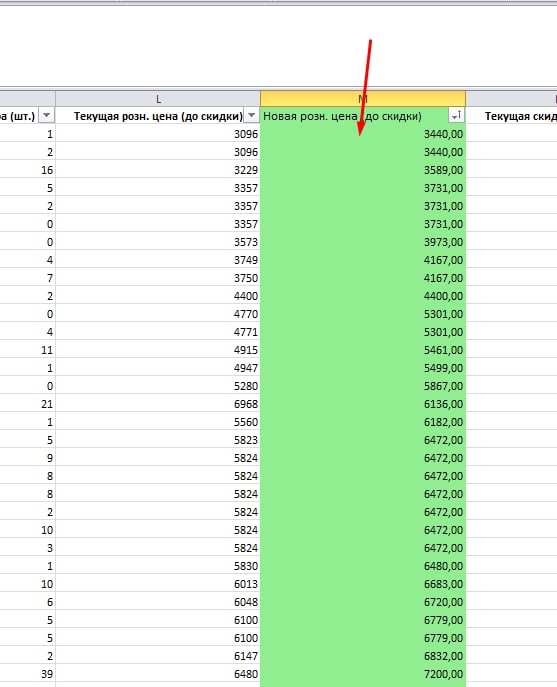Viewport: 557px width, 687px height.
Task: Select the quantity cell 11
Action: [27, 350]
